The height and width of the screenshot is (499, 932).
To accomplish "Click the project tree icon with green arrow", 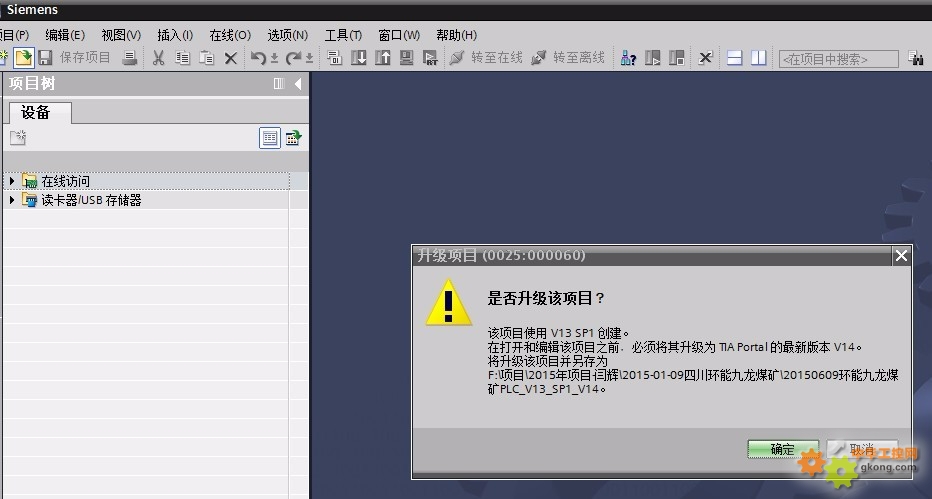I will (x=294, y=138).
